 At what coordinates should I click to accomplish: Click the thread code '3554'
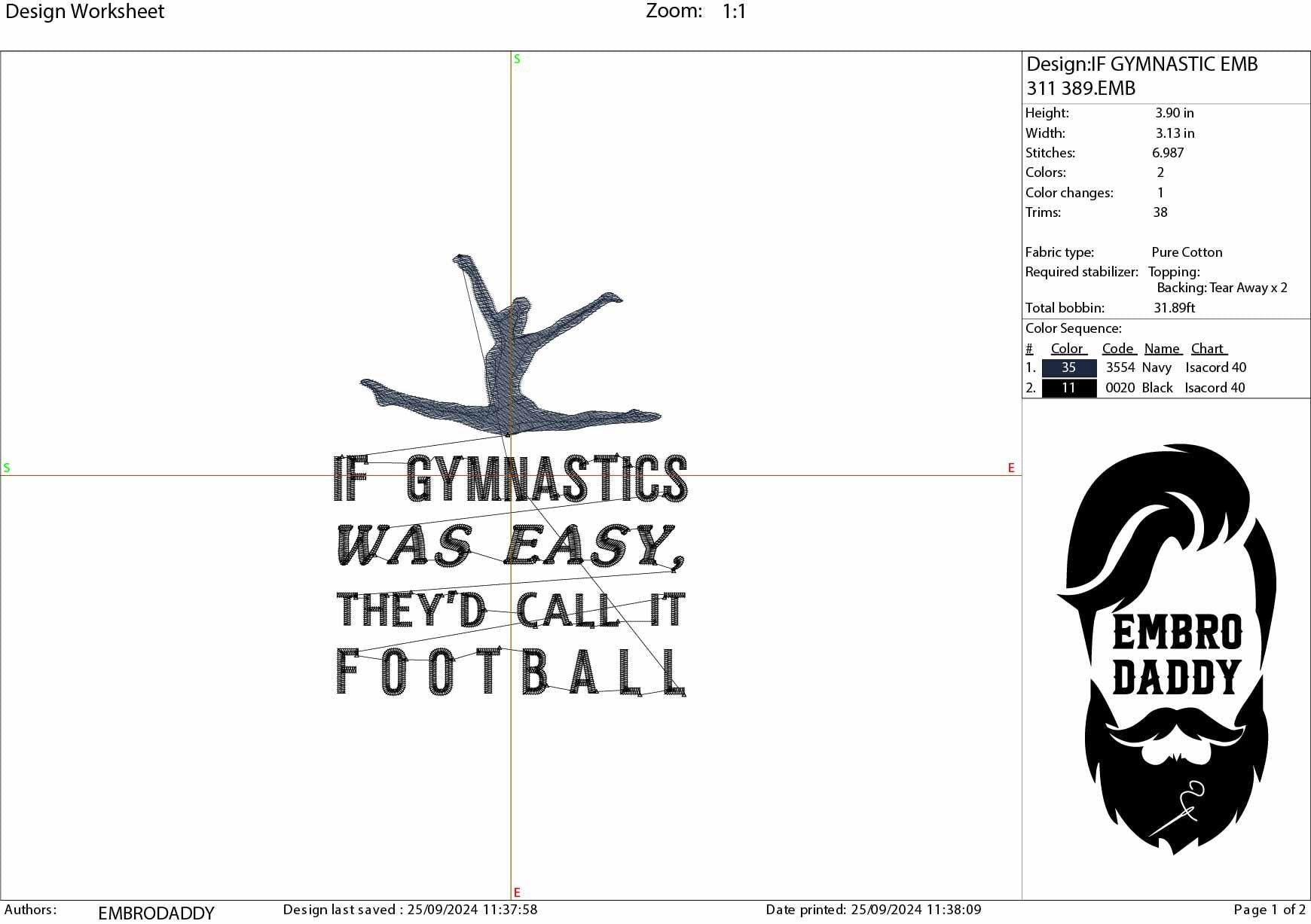pos(1120,367)
